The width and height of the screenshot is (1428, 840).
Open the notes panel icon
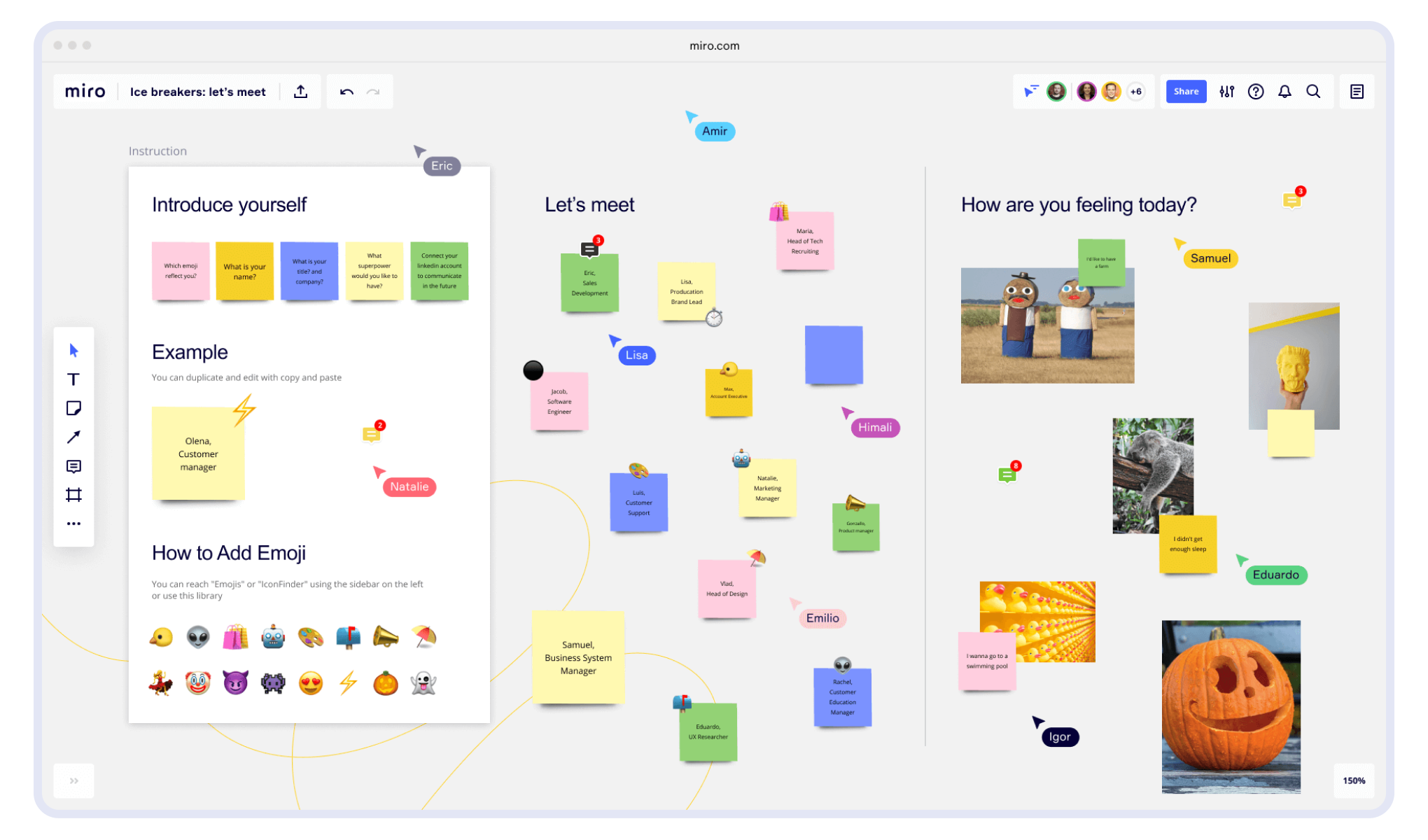pos(1357,92)
